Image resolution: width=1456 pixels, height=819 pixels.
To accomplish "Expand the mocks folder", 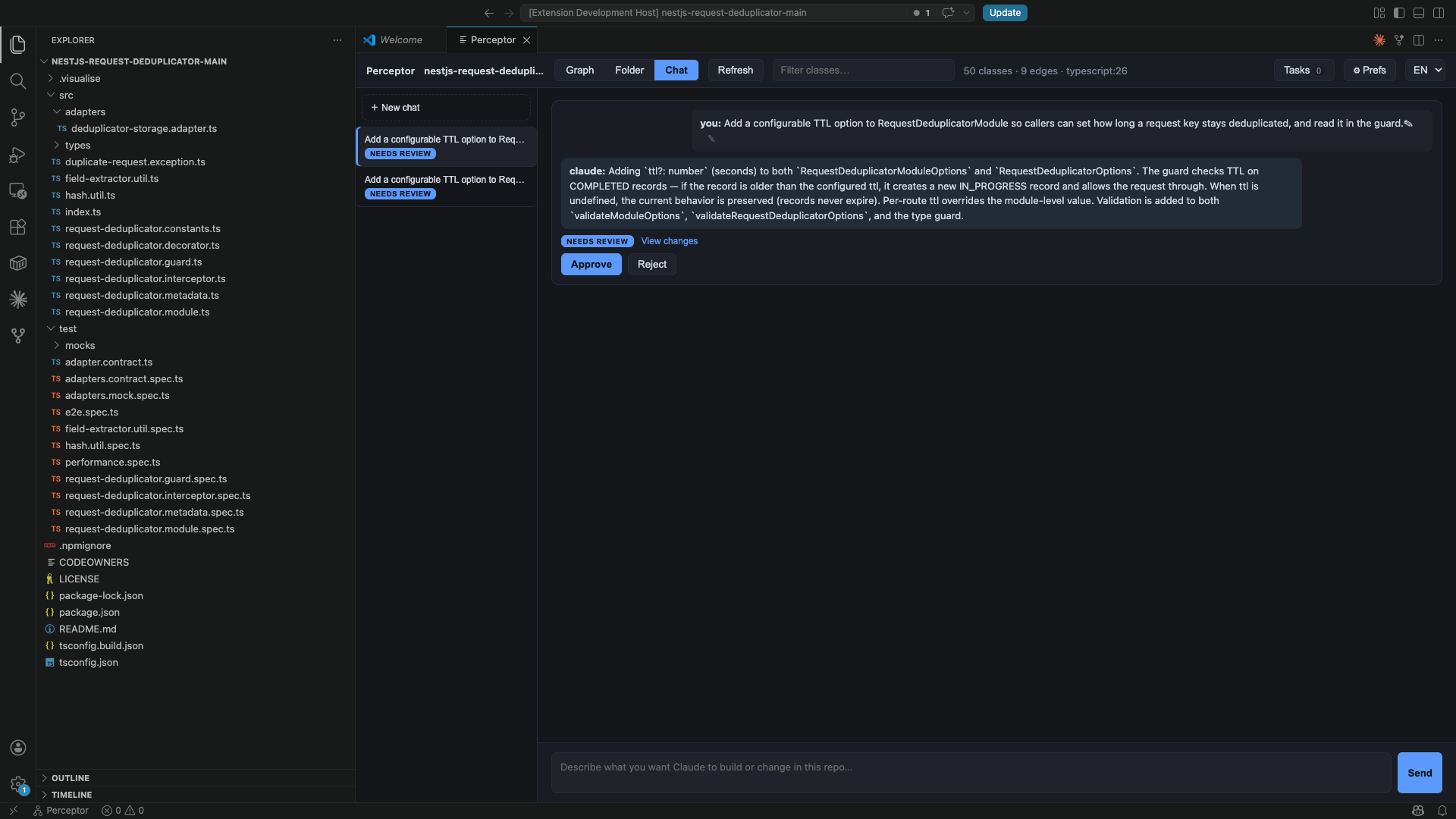I will point(57,345).
